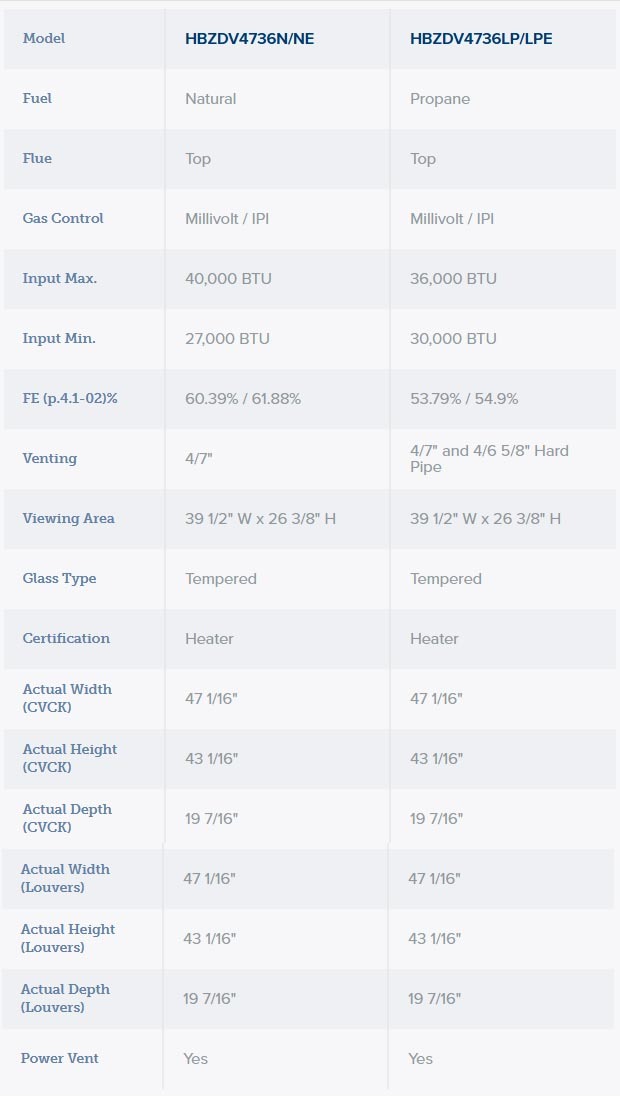Click the 4/7" and 4/6 5/8" Hard Pipe cell
Screen dimensions: 620x1100
click(489, 459)
